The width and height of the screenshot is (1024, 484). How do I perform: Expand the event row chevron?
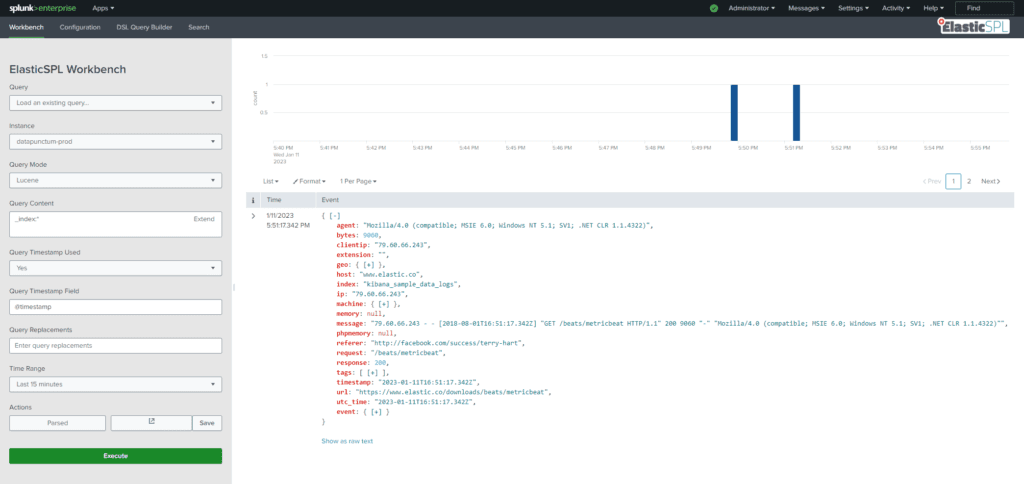[253, 216]
